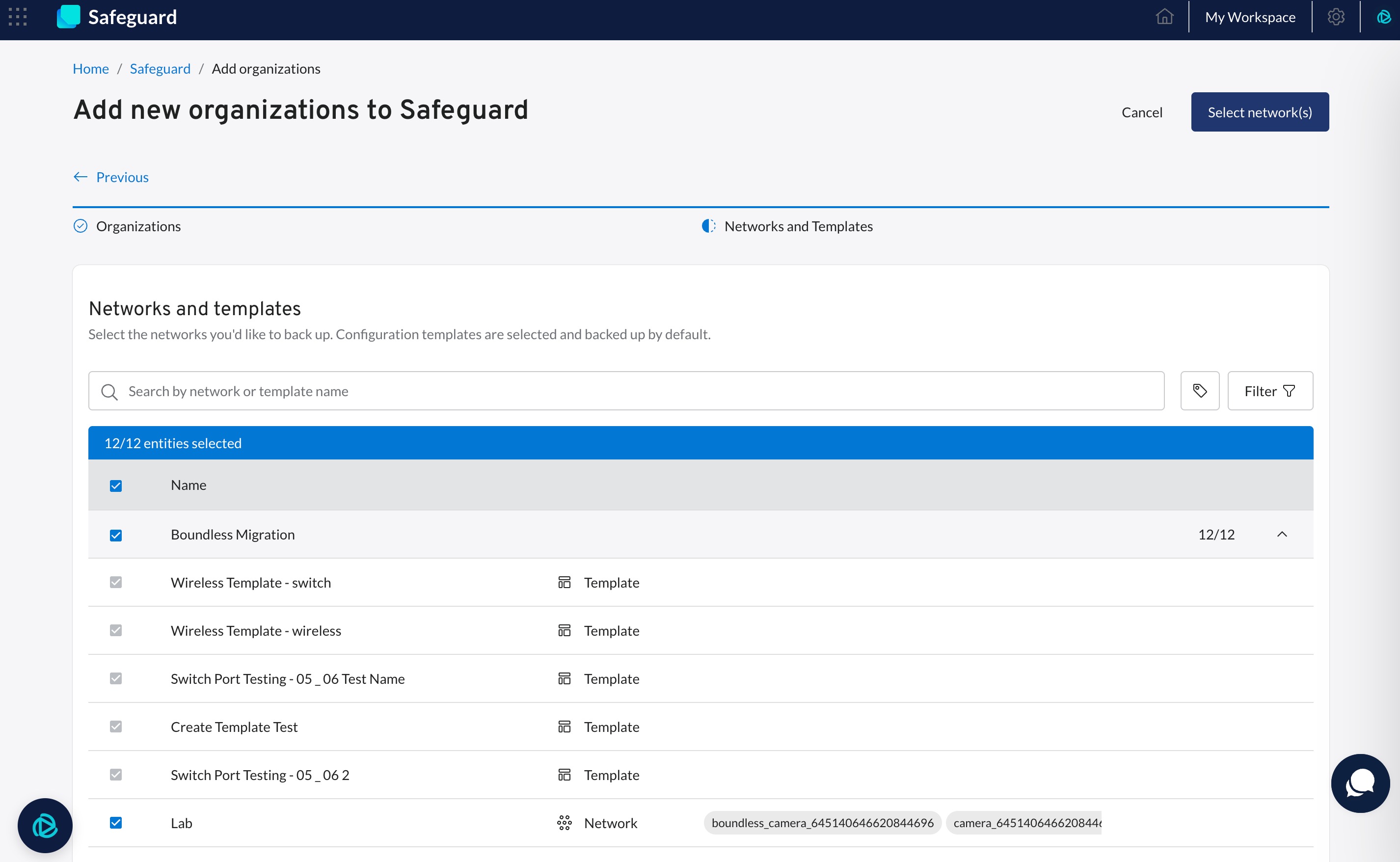This screenshot has width=1400, height=862.
Task: Click the round logo button bottom-left
Action: [45, 825]
